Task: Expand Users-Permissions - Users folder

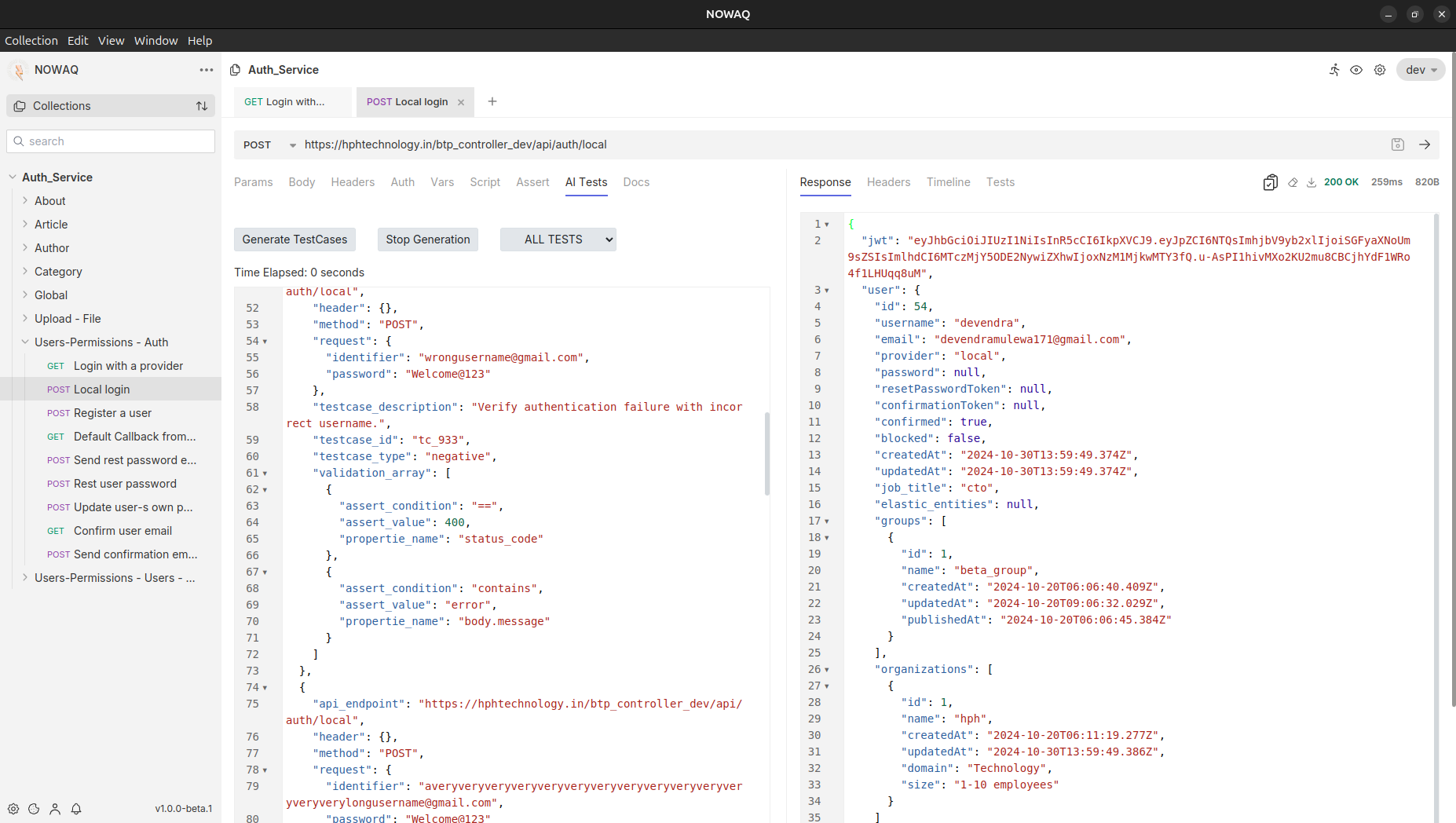Action: coord(25,578)
